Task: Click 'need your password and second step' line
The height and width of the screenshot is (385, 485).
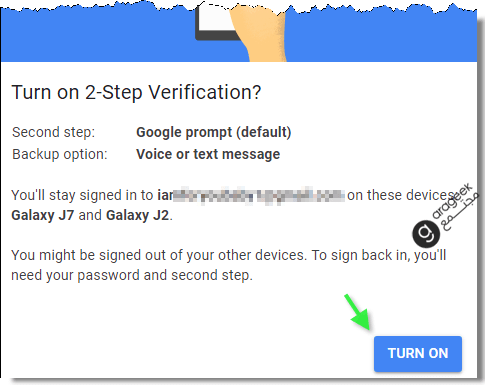Action: [x=132, y=276]
